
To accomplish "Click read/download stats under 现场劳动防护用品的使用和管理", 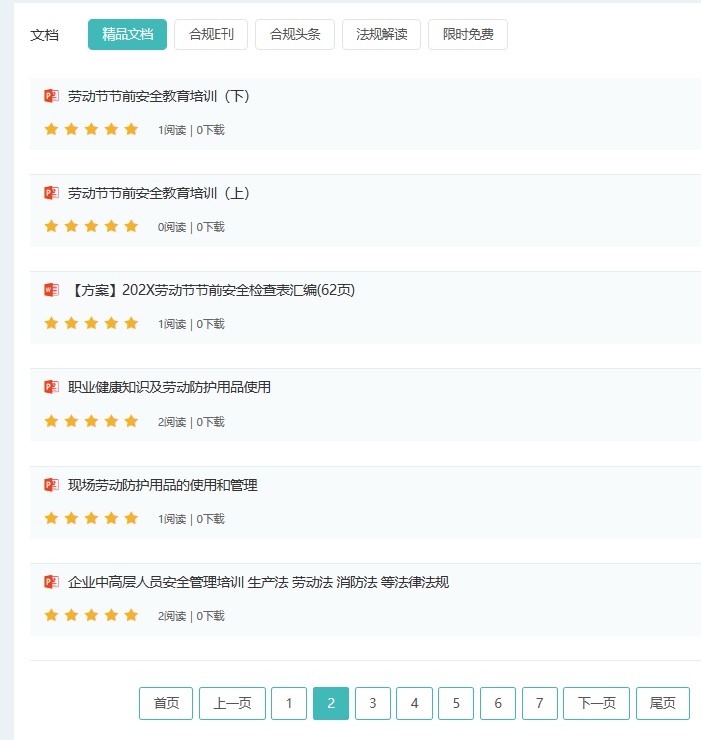I will pos(191,519).
